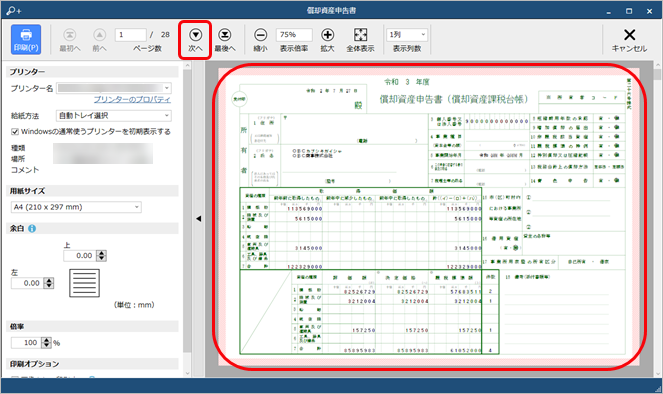Jump to last page with 最後へ
Viewport: 663px width, 394px height.
(x=225, y=40)
